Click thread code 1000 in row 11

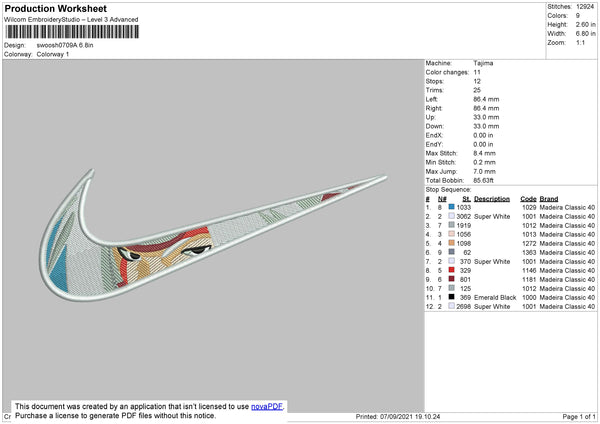pyautogui.click(x=529, y=297)
